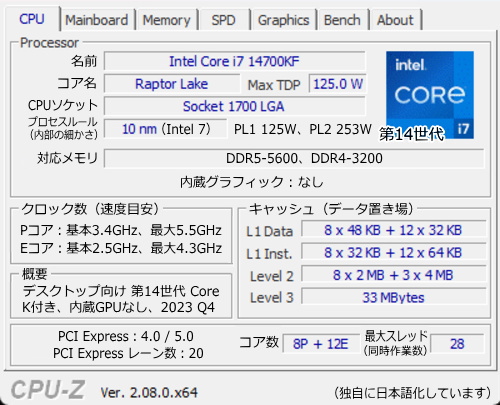500x405 pixels.
Task: Click the PL1 125W、PL2 253W text
Action: tap(303, 129)
